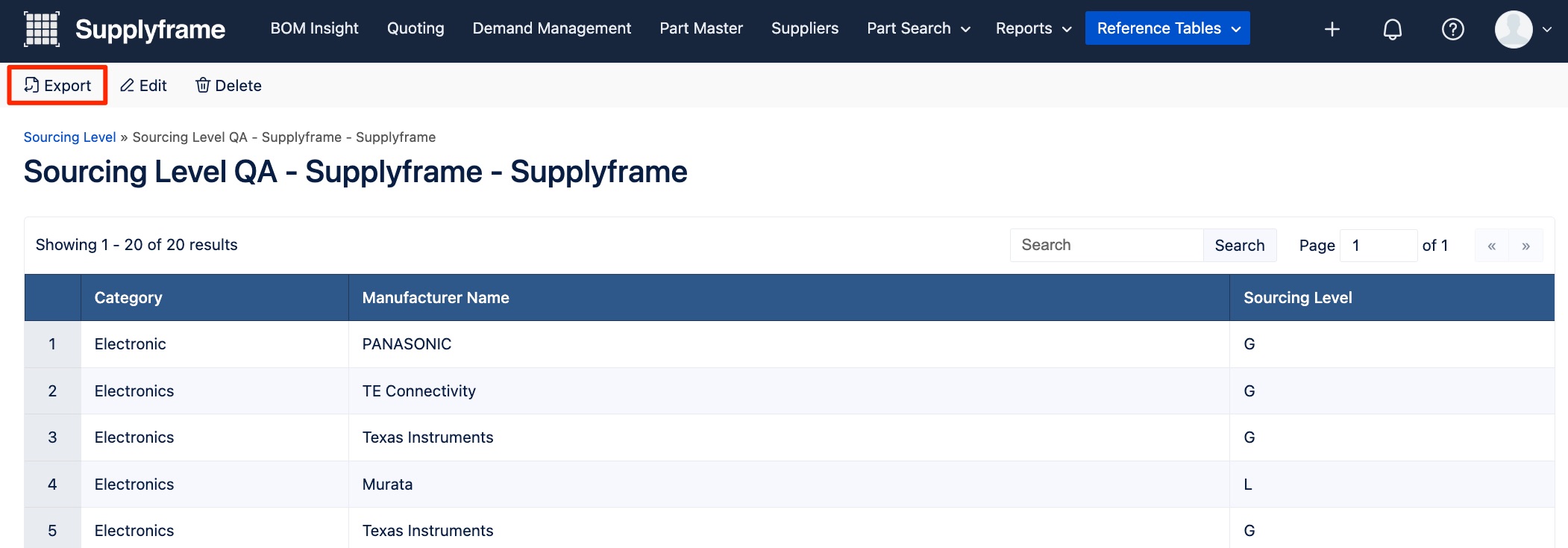Select the Electronics category cell for Murata
Screen dimensions: 1568x548
tap(215, 485)
